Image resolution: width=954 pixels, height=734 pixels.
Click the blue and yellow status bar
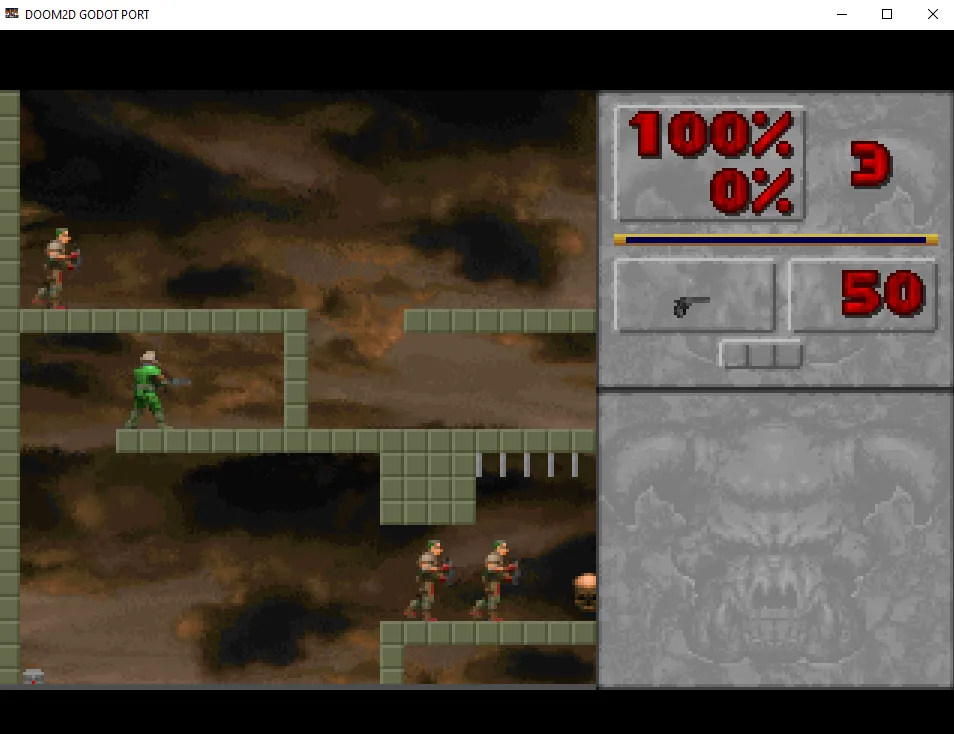pyautogui.click(x=776, y=240)
